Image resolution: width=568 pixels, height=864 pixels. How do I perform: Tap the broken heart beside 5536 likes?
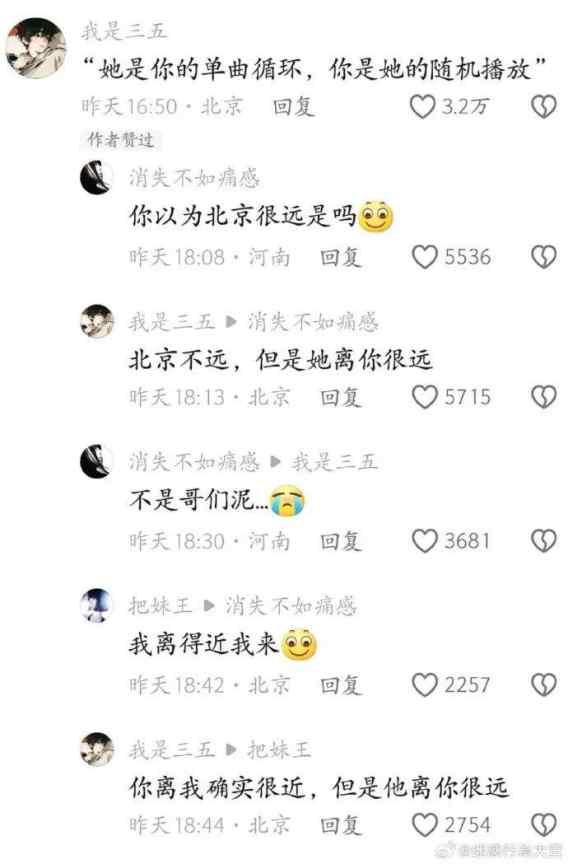coord(544,257)
